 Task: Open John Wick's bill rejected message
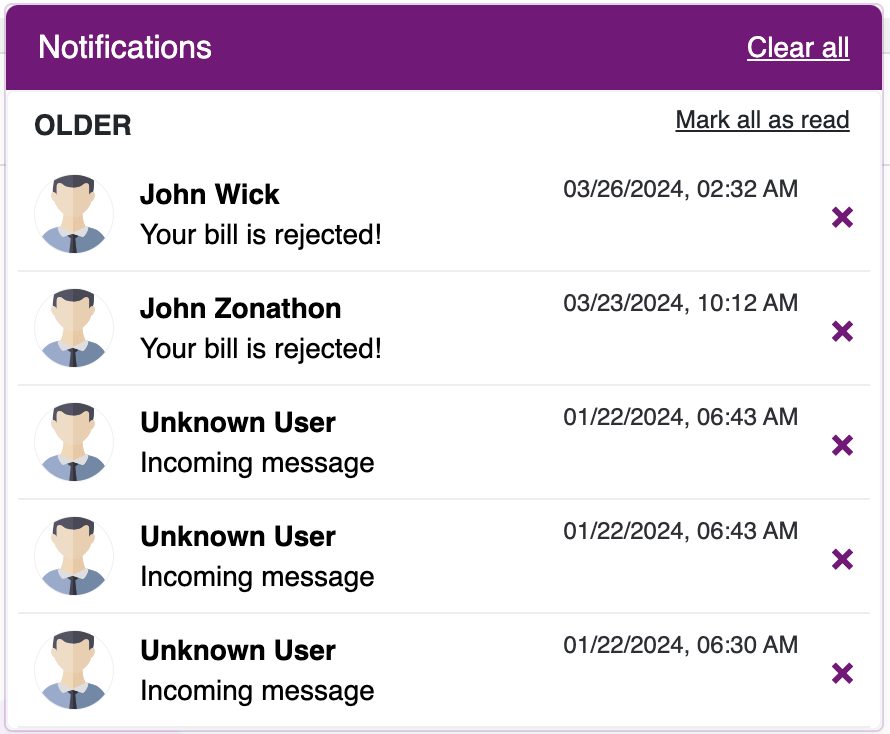261,234
